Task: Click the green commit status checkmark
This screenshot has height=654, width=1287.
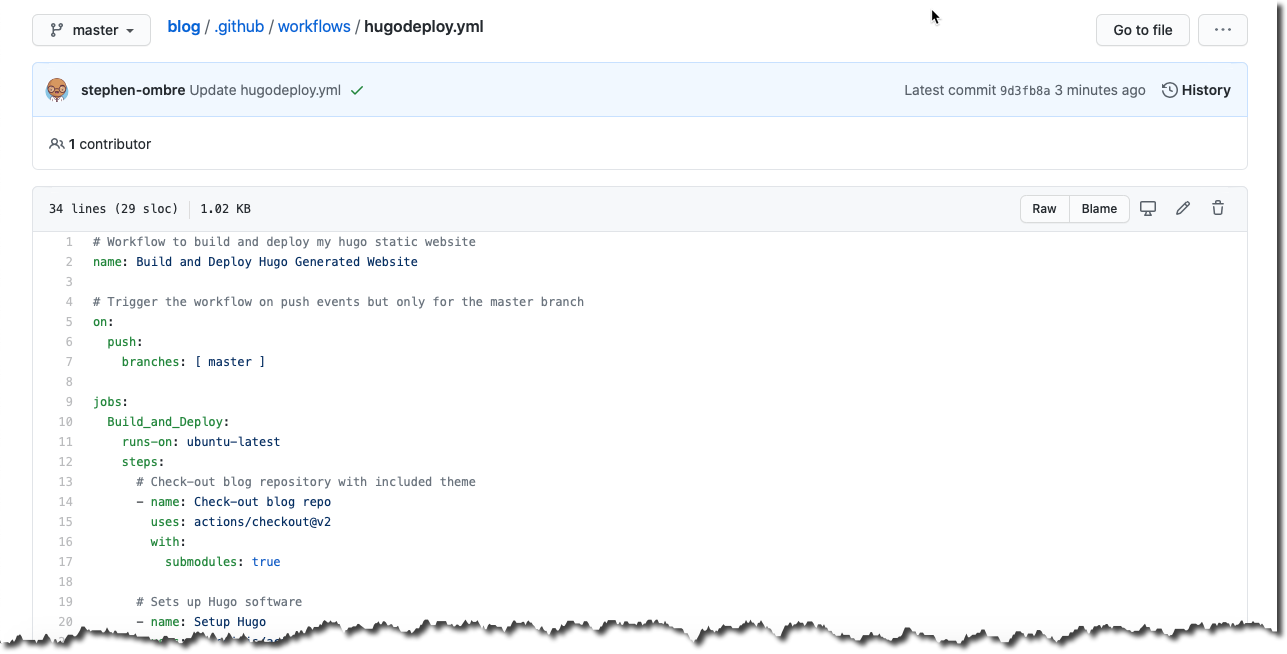Action: (x=357, y=90)
